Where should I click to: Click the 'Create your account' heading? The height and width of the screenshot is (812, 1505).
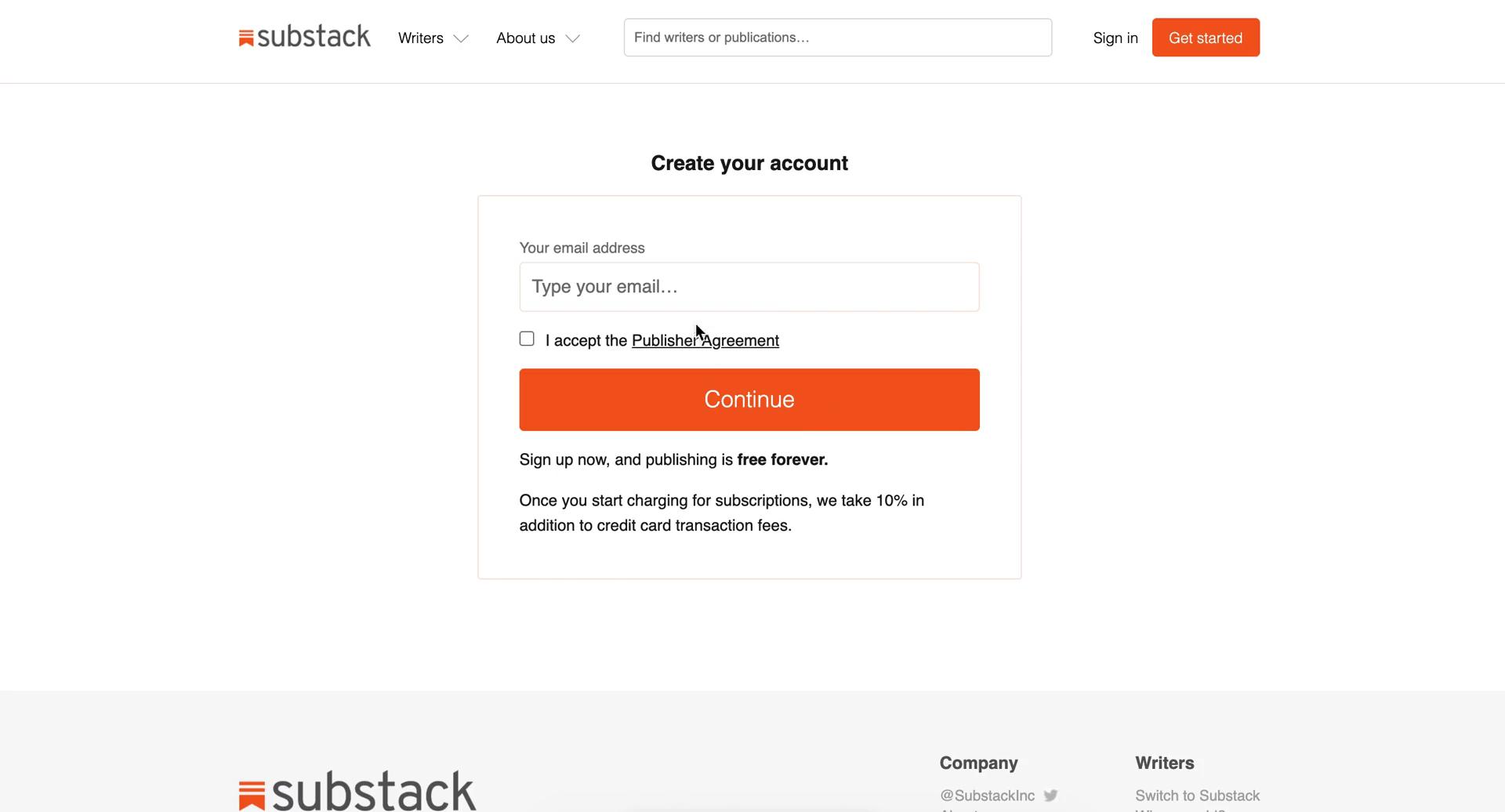click(x=749, y=163)
